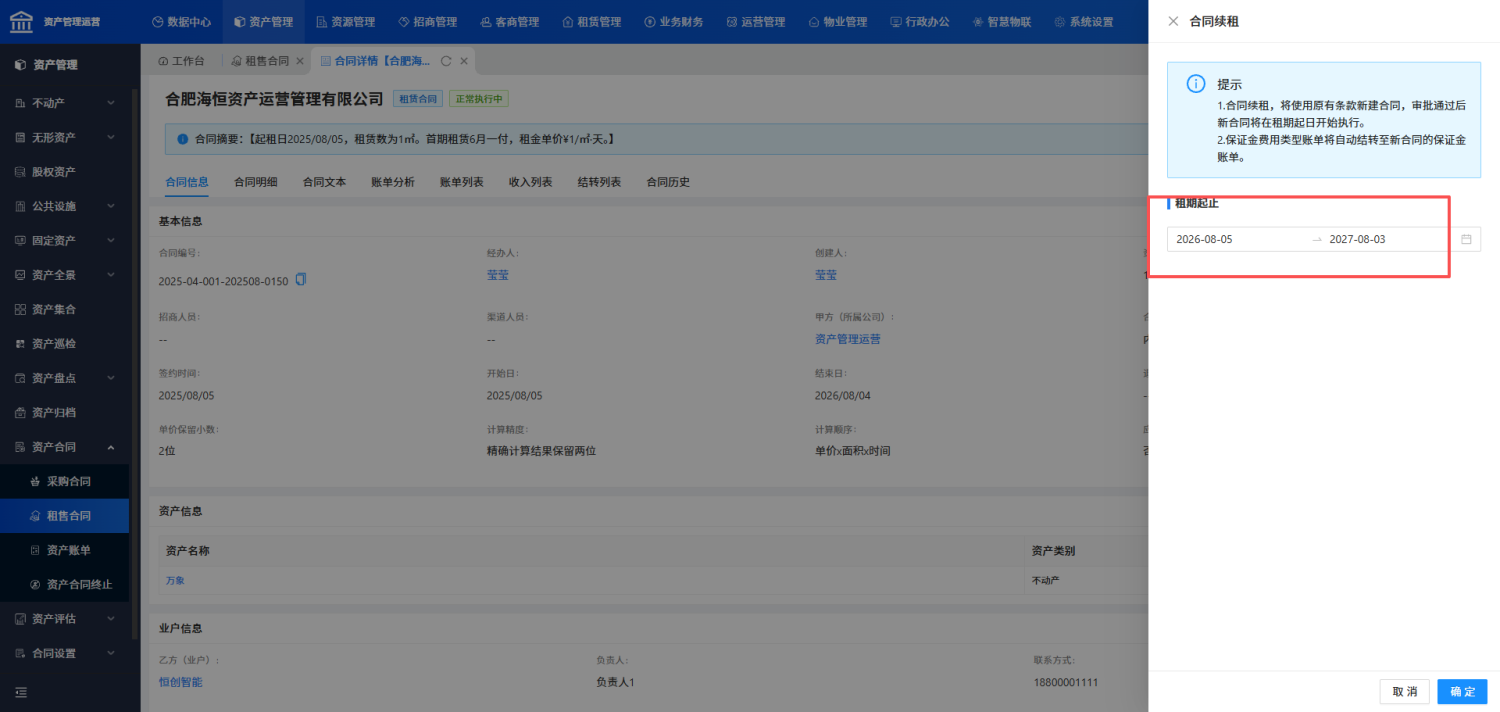This screenshot has height=712, width=1500.
Task: Switch to the 合同文本 tab
Action: pos(324,182)
